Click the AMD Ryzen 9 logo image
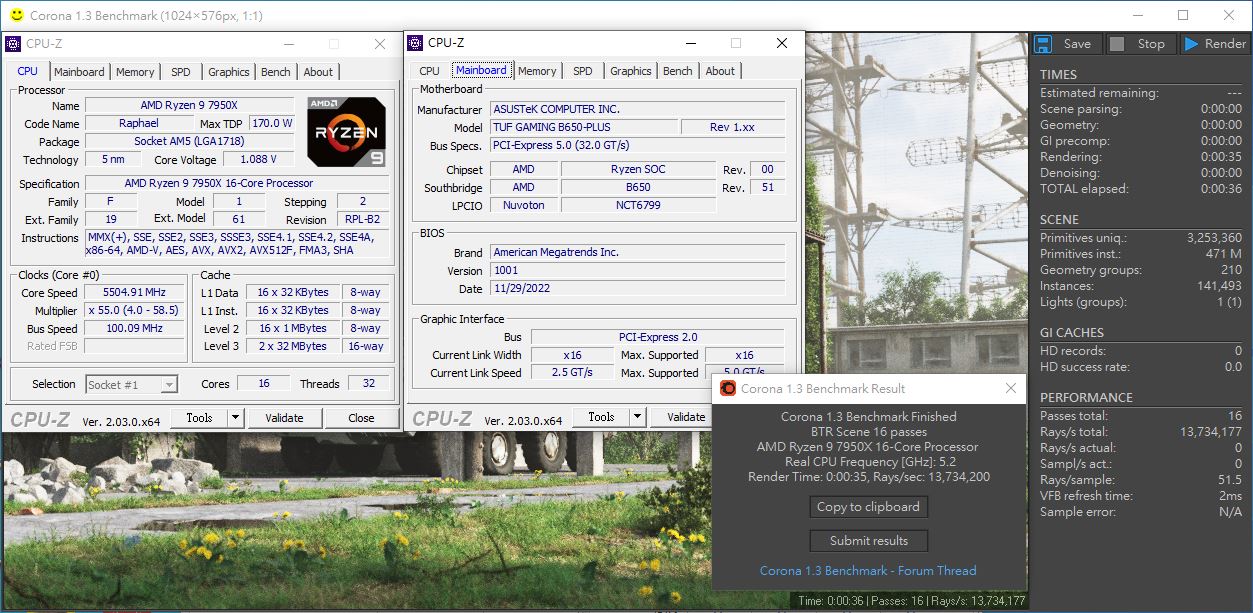Screen dimensions: 1253x613 click(346, 131)
